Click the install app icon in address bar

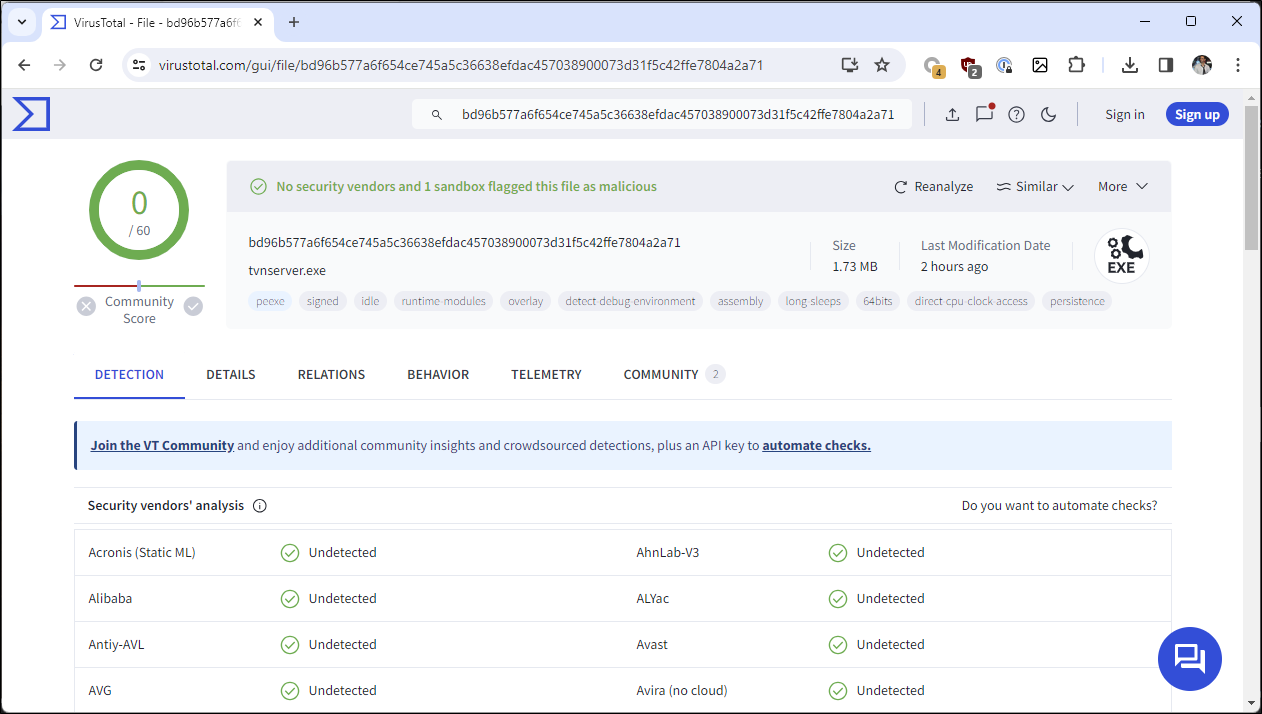849,65
